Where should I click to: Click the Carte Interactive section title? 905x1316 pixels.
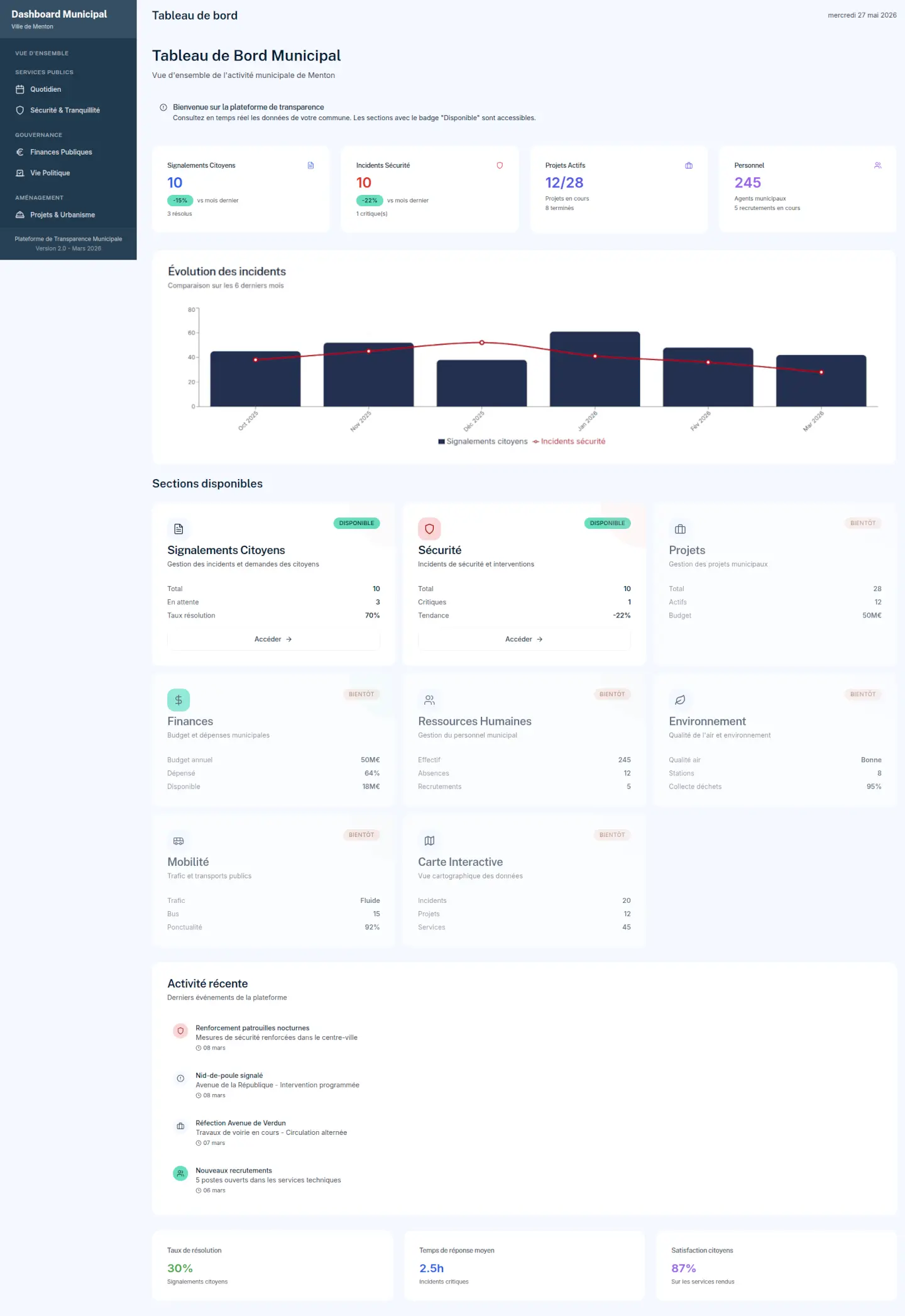[461, 862]
